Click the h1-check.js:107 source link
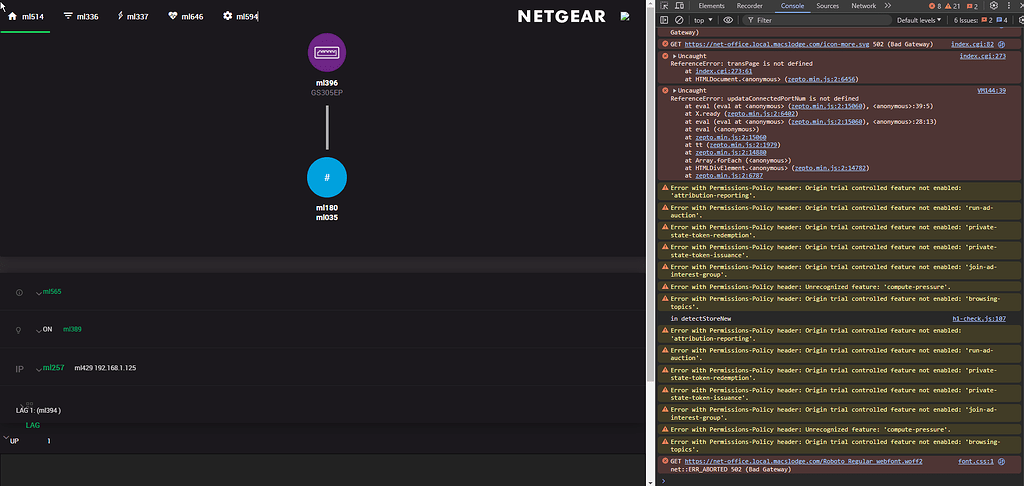This screenshot has width=1024, height=486. pos(978,318)
